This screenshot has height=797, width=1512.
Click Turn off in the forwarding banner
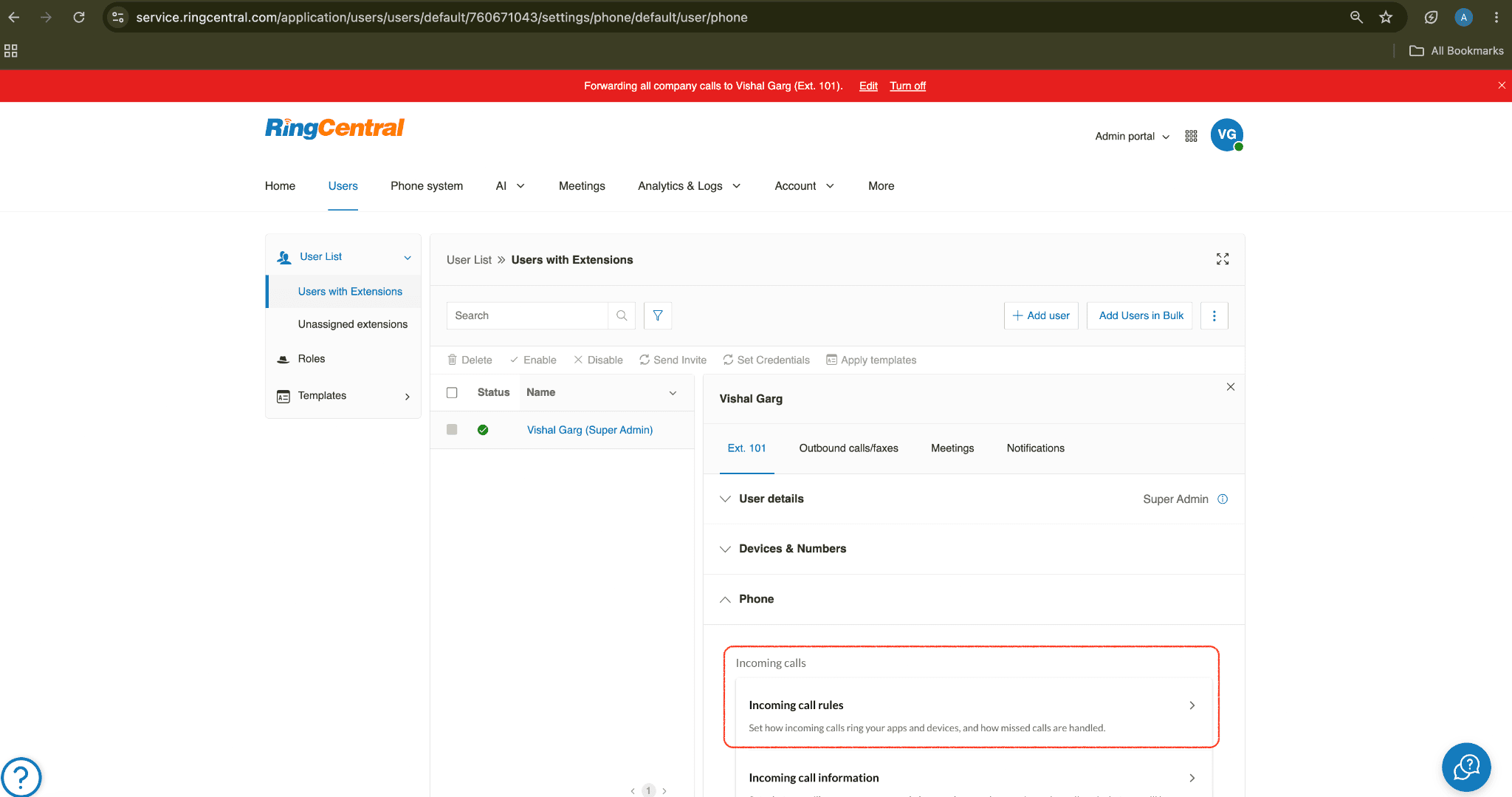[x=907, y=86]
